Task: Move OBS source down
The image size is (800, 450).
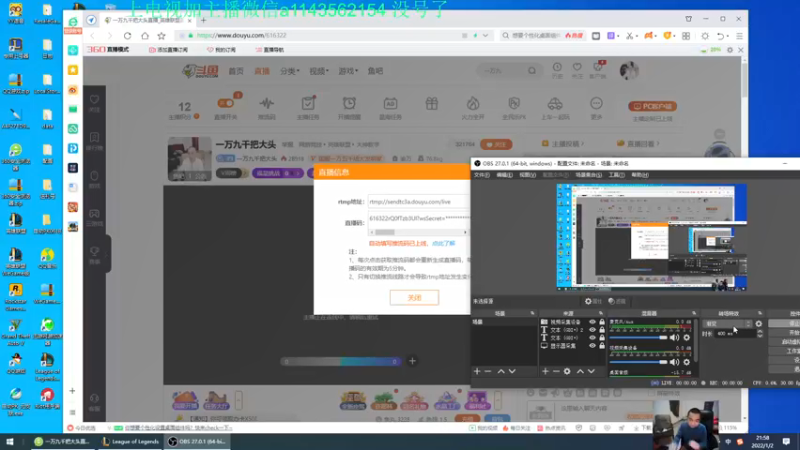Action: click(x=591, y=371)
